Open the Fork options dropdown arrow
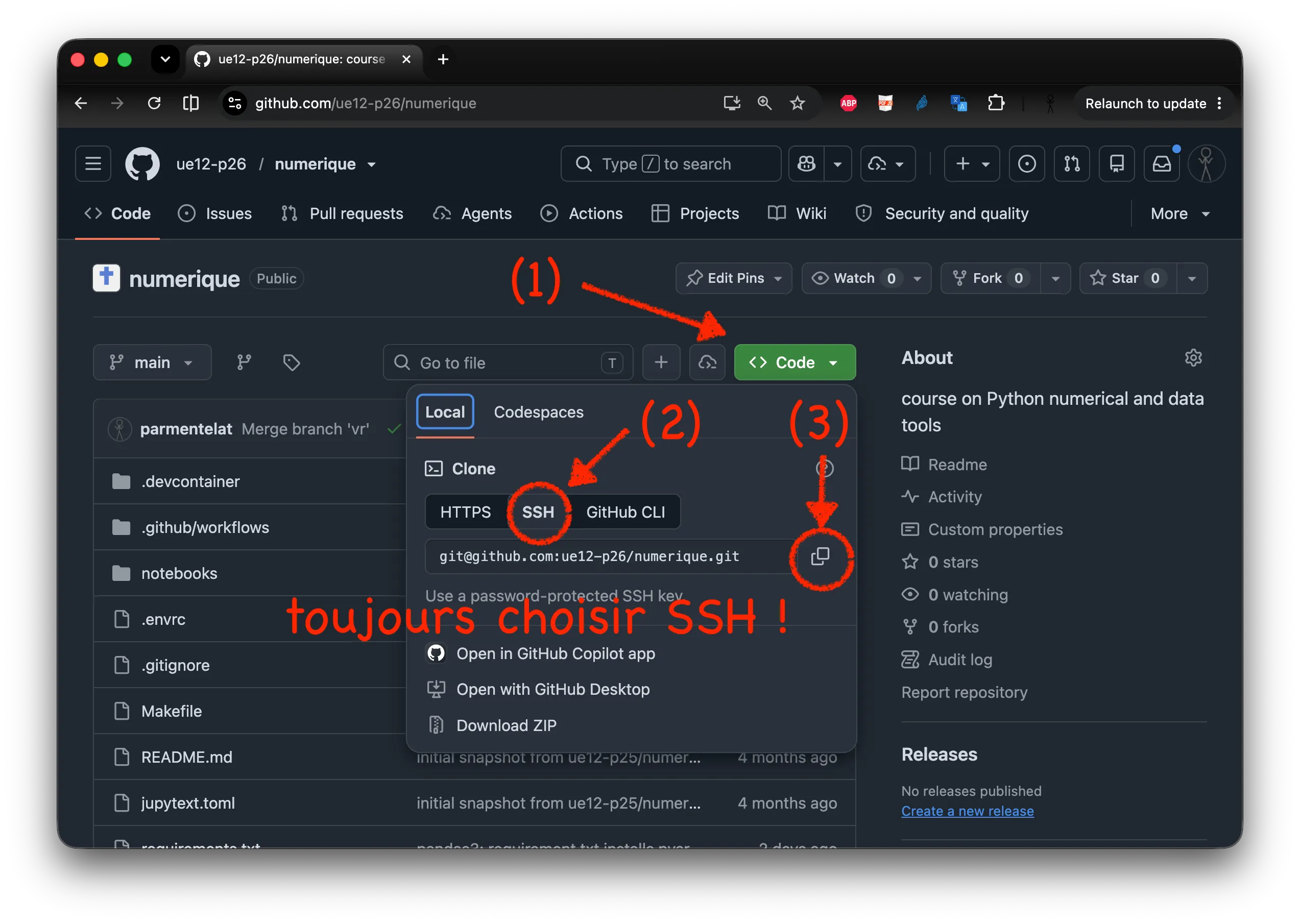This screenshot has height=924, width=1300. (1055, 278)
